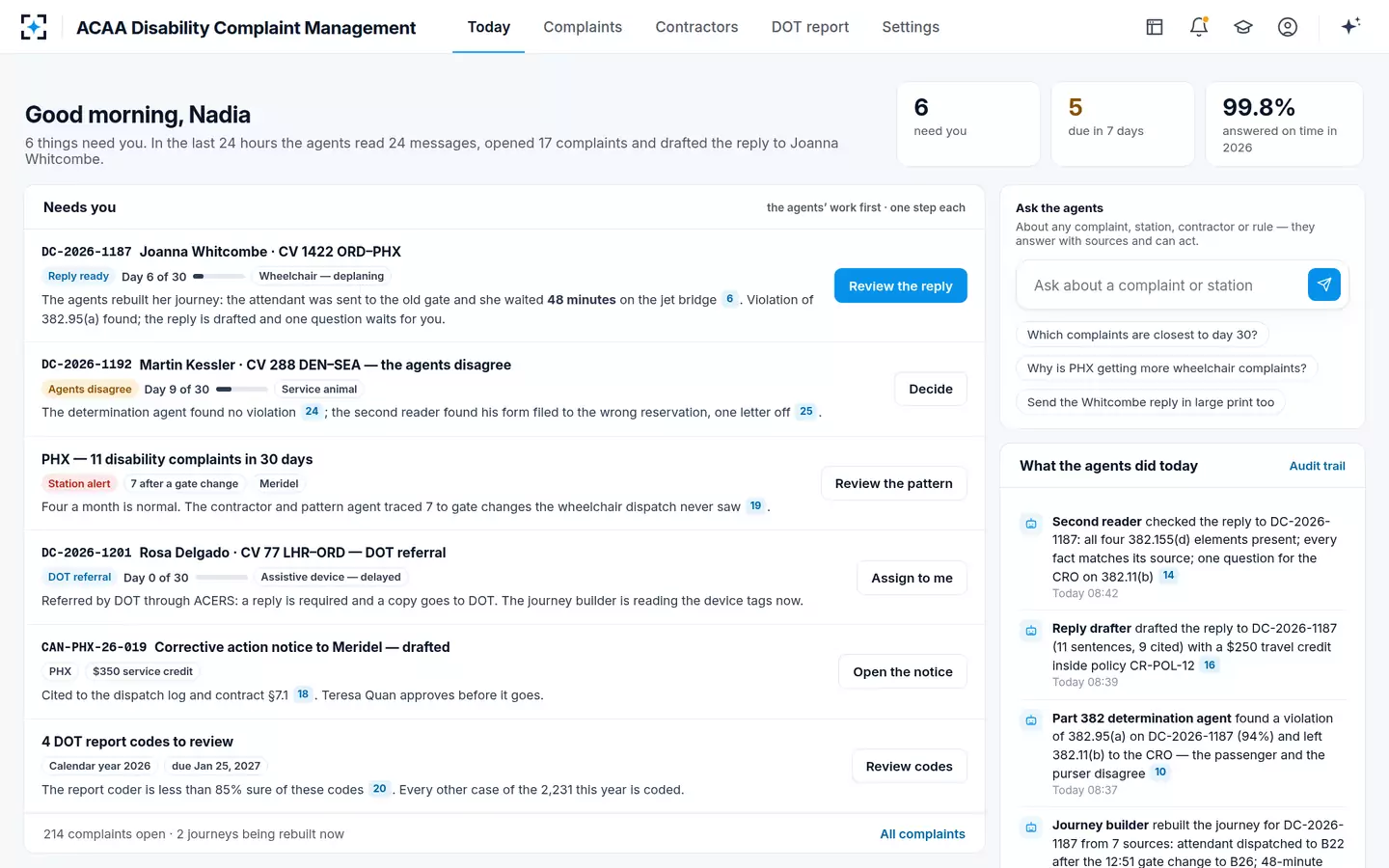
Task: Open the graduation cap training icon
Action: [1243, 27]
